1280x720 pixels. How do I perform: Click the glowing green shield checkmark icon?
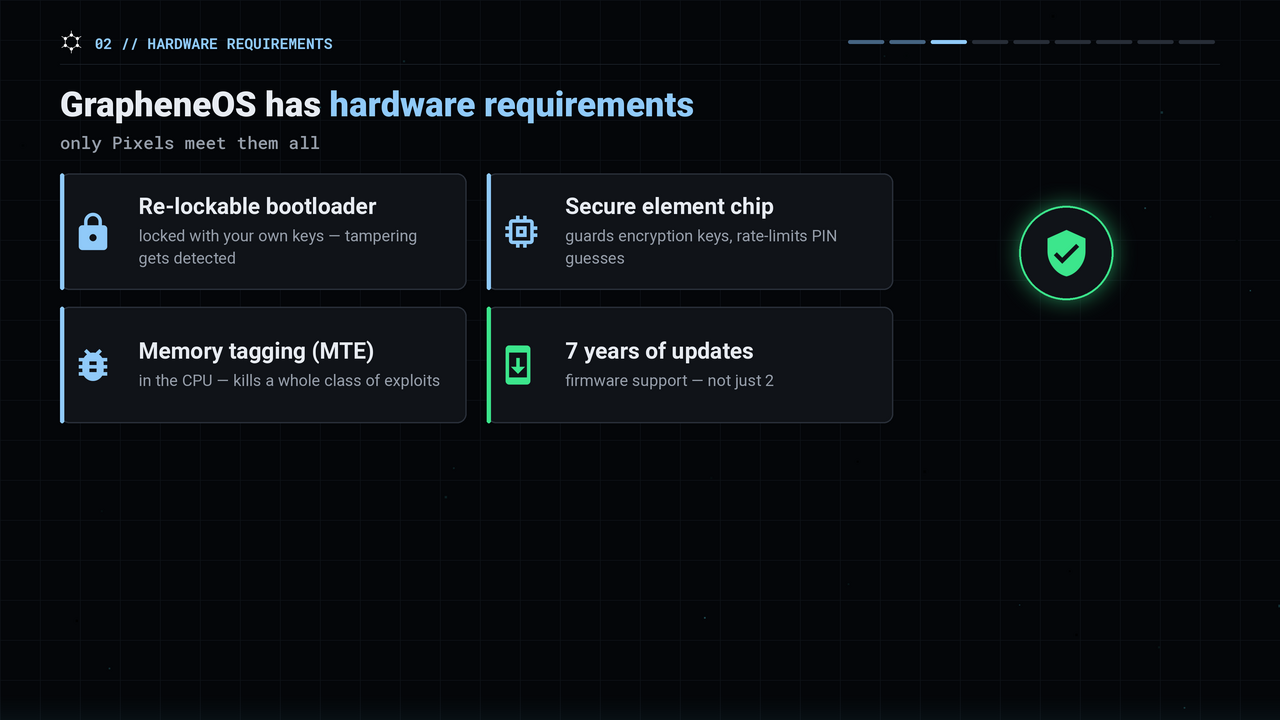[x=1066, y=253]
